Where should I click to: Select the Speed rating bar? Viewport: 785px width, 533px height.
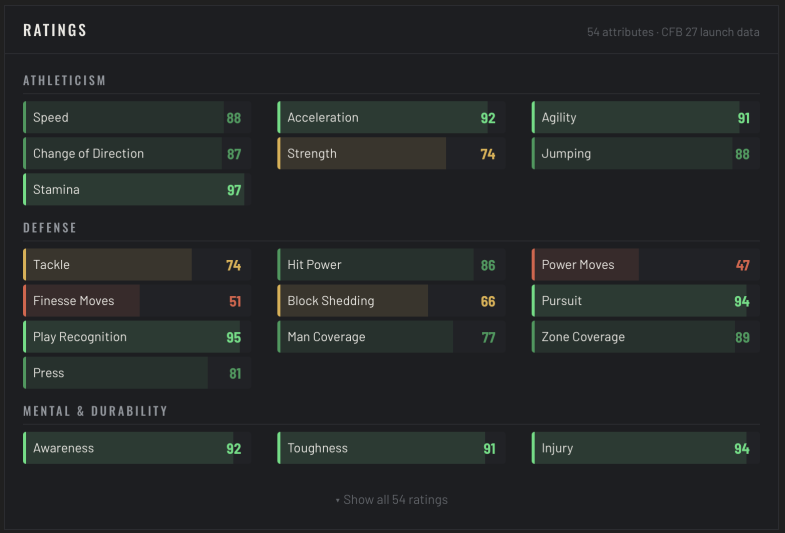click(x=137, y=118)
